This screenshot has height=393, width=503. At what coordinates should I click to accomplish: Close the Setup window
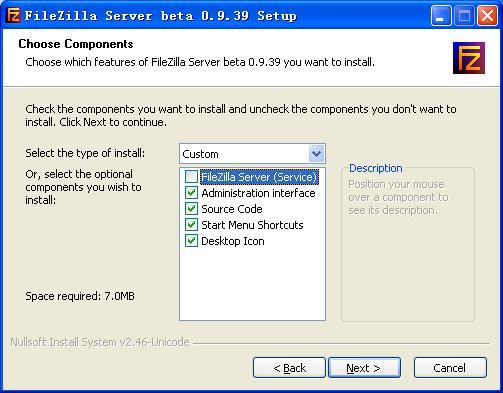coord(487,15)
